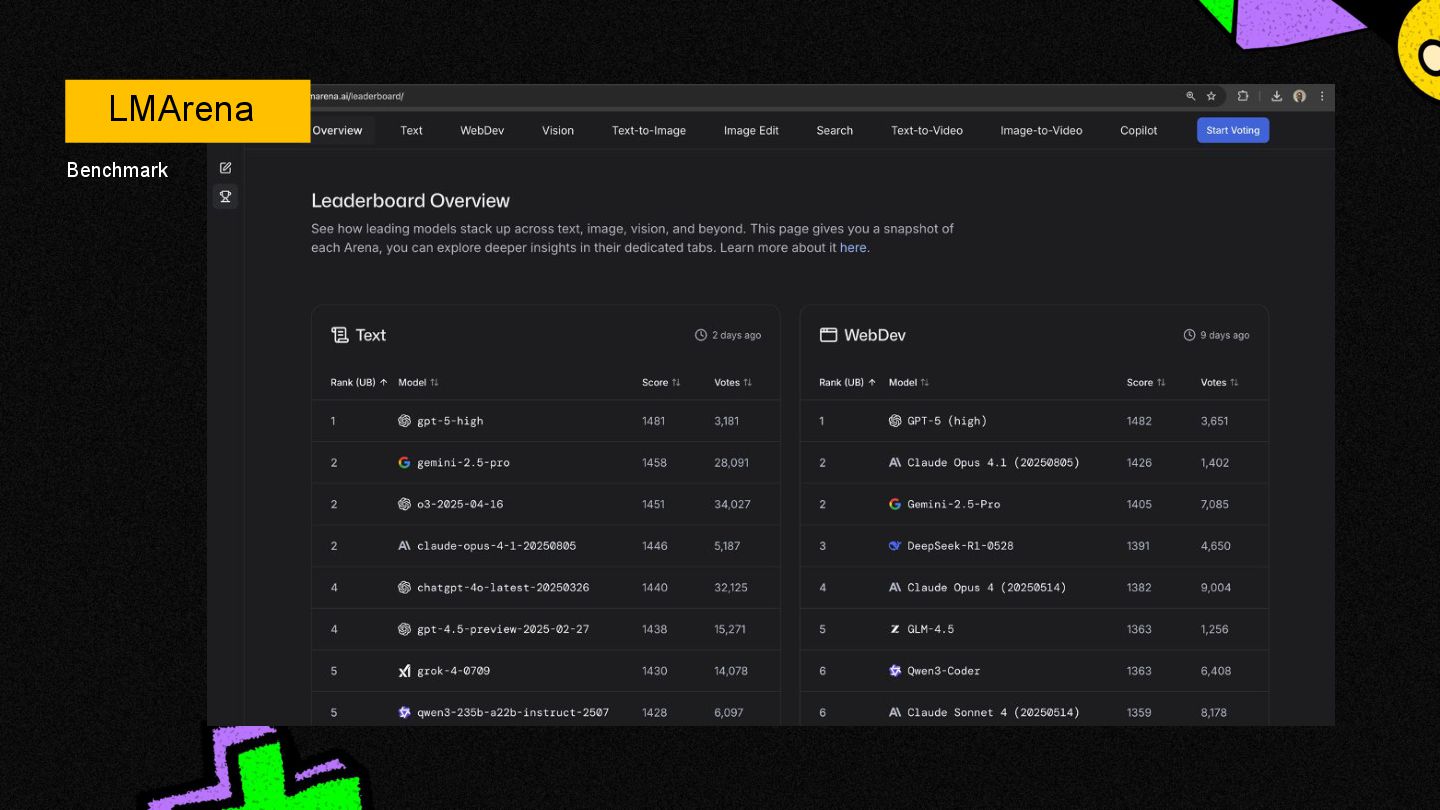1440x810 pixels.
Task: Click the 'Claude Opus 4.1 (20250805)' model name
Action: (x=993, y=463)
